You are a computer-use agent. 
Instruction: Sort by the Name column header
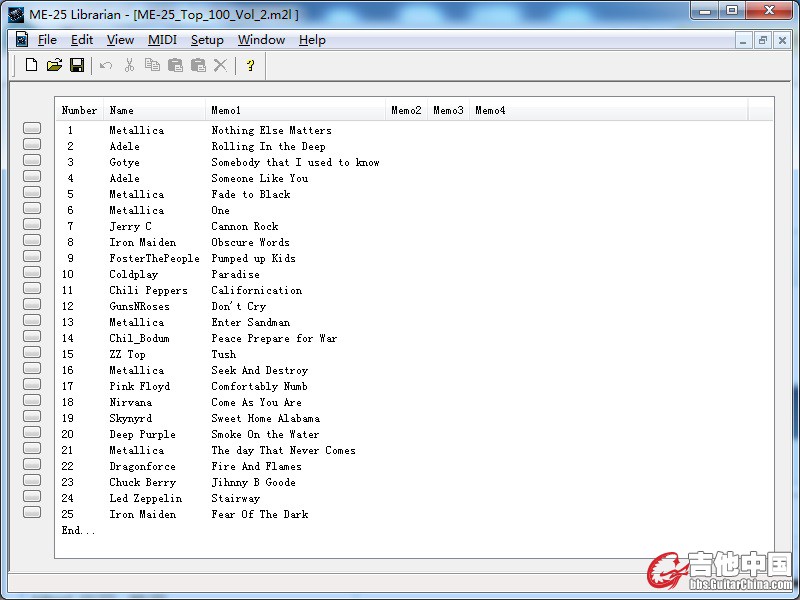tap(154, 110)
